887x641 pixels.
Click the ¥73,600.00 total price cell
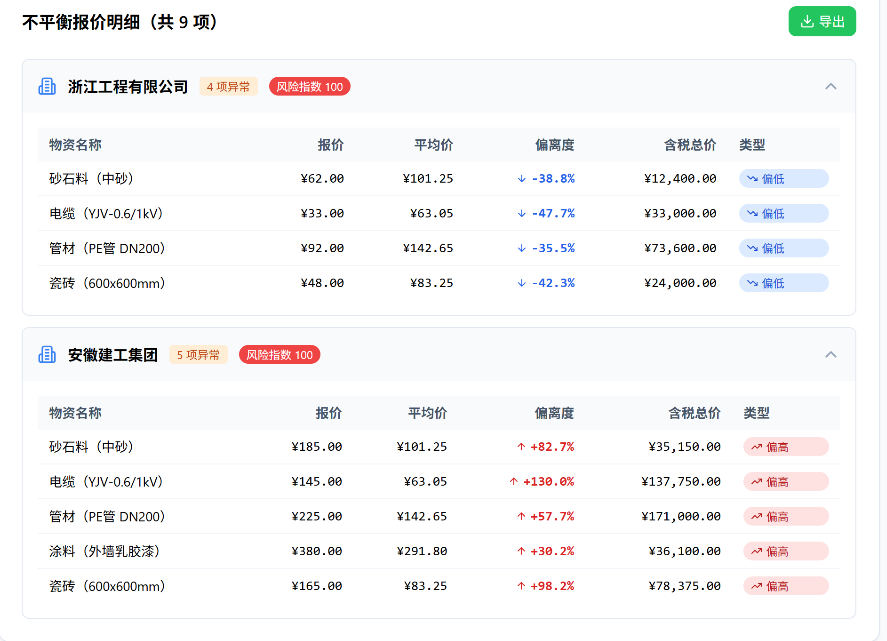(x=680, y=248)
